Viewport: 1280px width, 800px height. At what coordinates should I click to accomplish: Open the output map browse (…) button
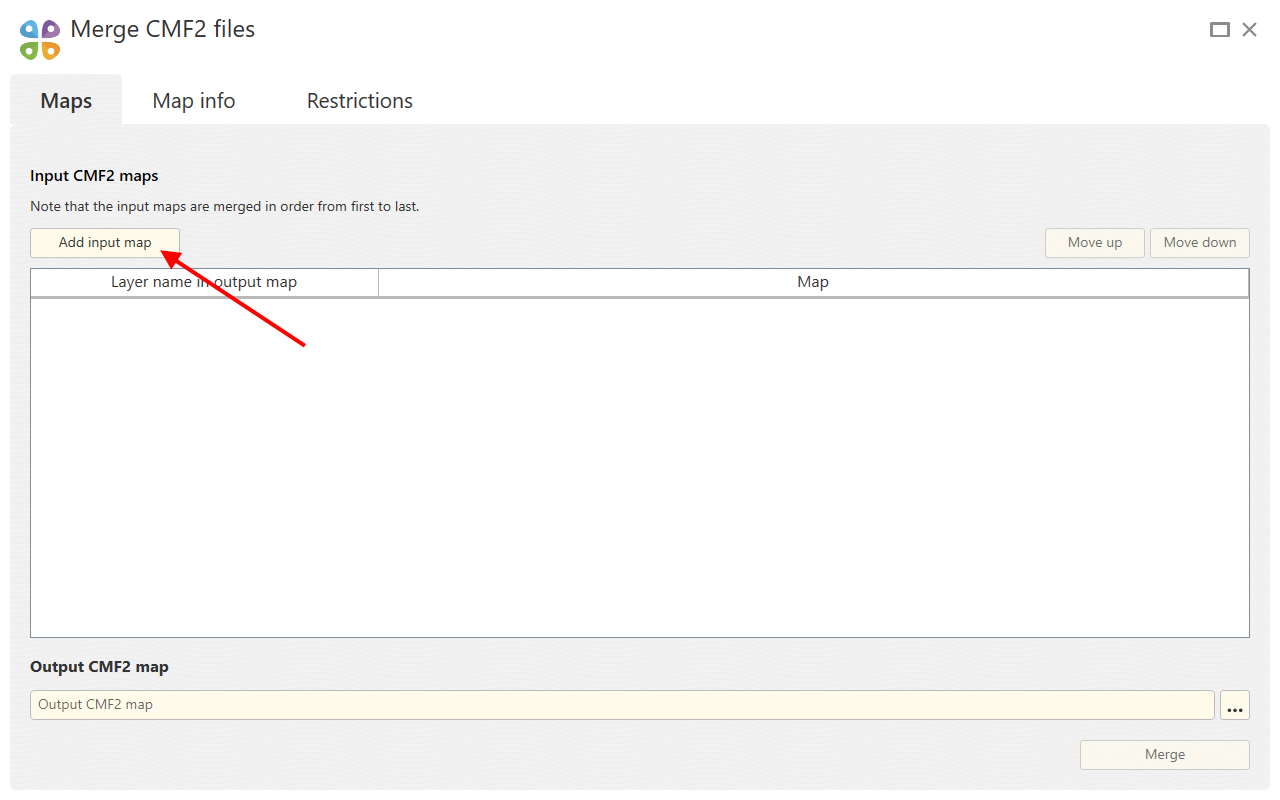(x=1236, y=705)
